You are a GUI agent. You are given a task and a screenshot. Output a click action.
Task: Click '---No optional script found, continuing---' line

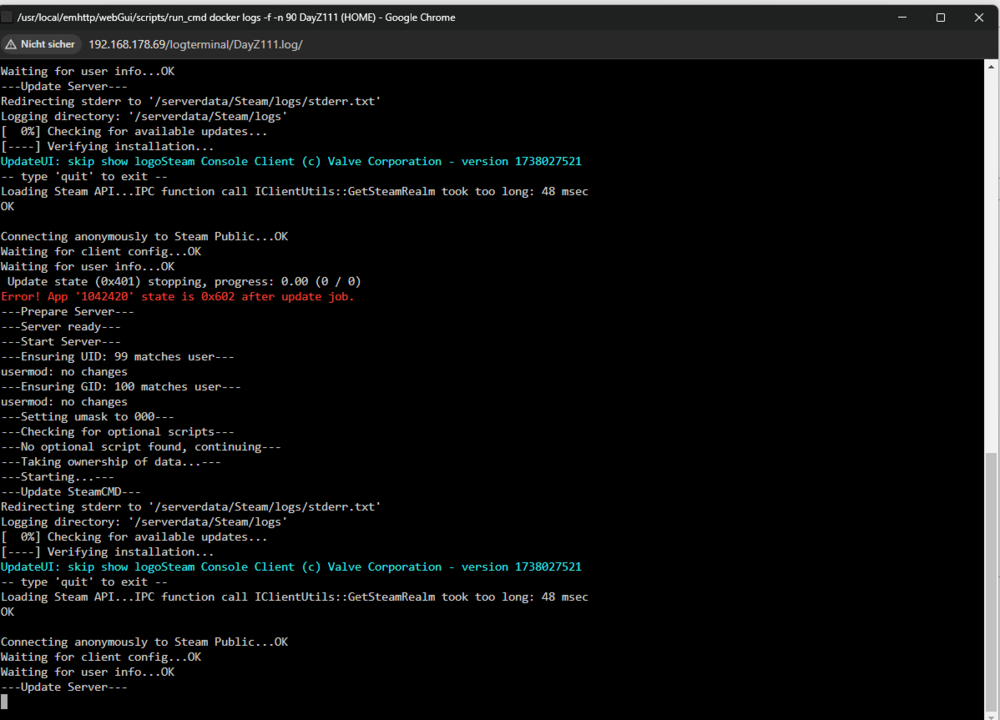(141, 446)
